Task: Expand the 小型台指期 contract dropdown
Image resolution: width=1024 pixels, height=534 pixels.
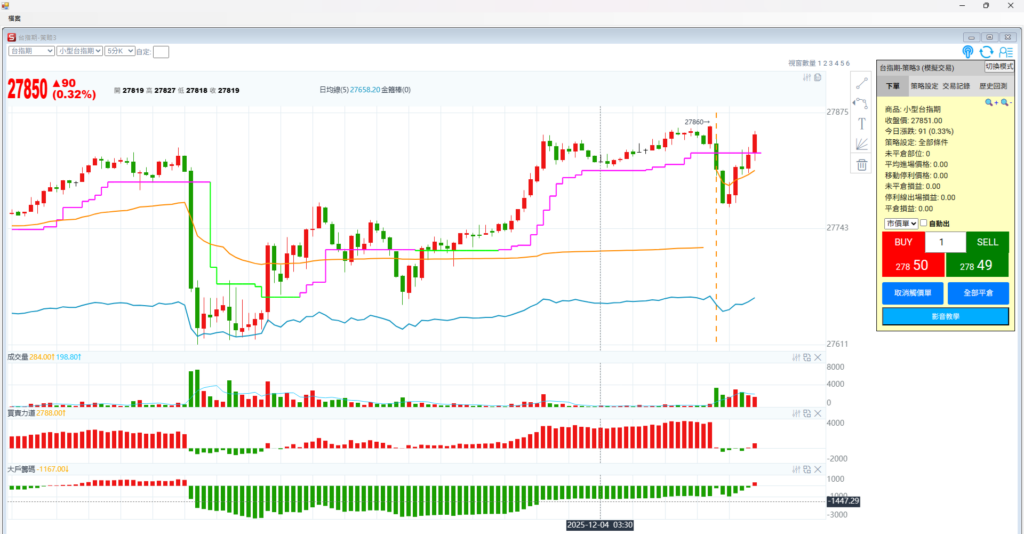Action: [x=78, y=50]
